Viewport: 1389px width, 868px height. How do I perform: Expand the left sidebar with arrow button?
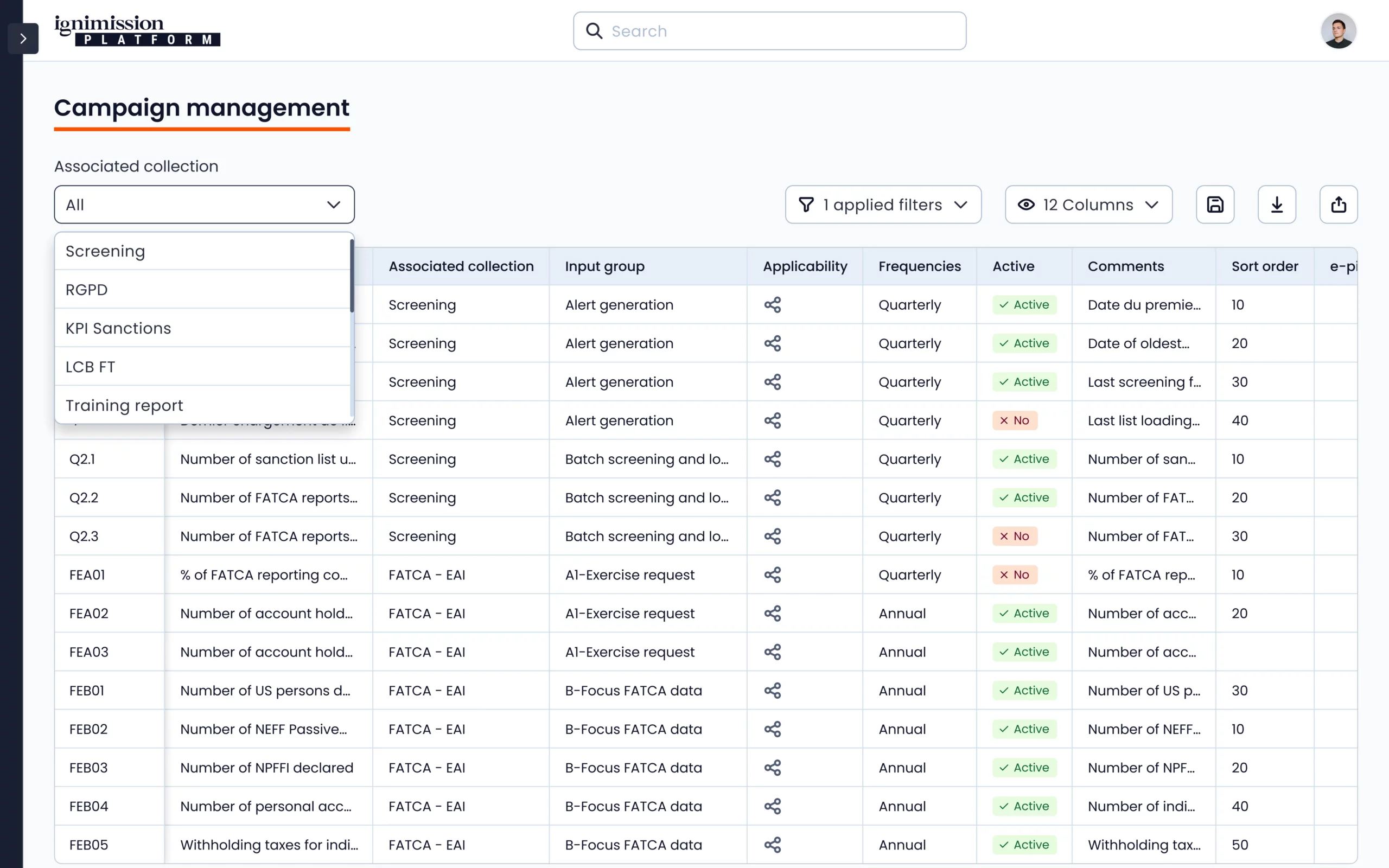[x=23, y=39]
